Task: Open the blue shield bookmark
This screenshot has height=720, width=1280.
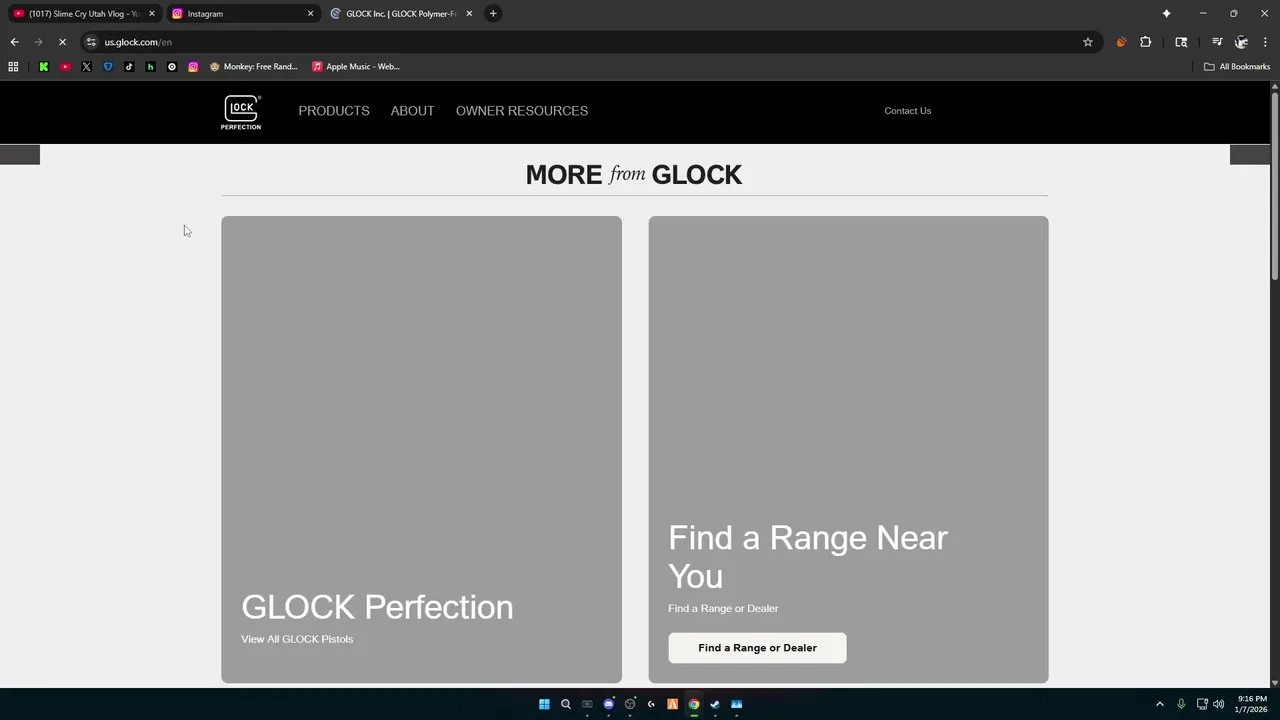Action: pyautogui.click(x=108, y=67)
